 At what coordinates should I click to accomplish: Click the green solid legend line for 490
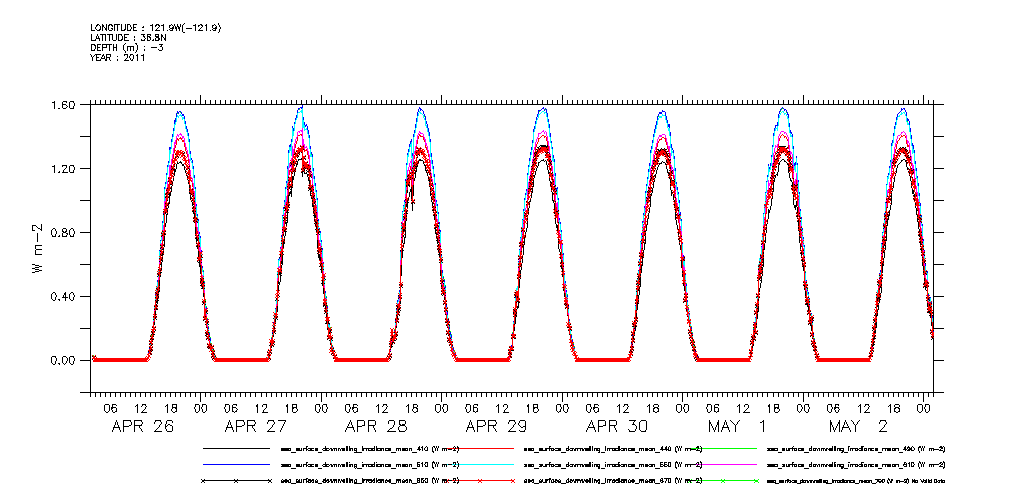click(x=723, y=448)
